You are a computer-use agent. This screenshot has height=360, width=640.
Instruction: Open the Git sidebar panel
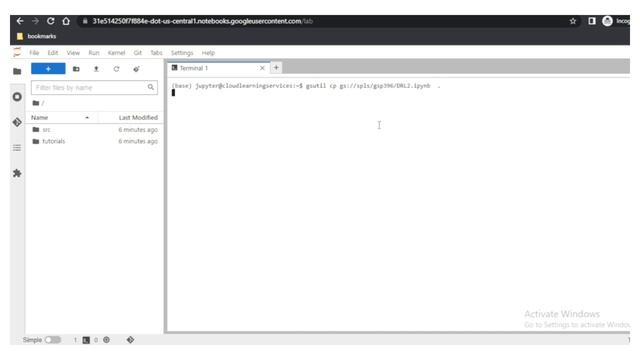pyautogui.click(x=17, y=122)
